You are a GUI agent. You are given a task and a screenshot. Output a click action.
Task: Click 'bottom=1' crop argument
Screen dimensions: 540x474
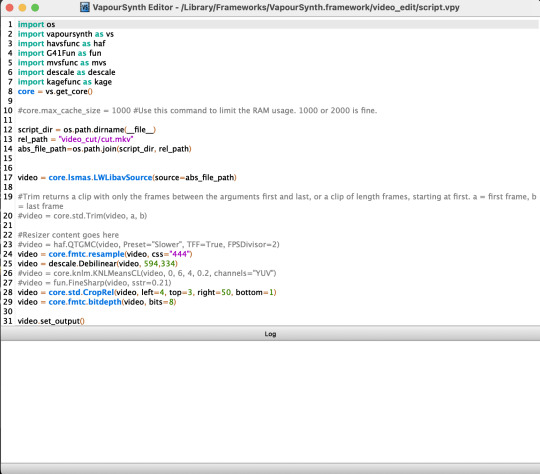(x=255, y=292)
